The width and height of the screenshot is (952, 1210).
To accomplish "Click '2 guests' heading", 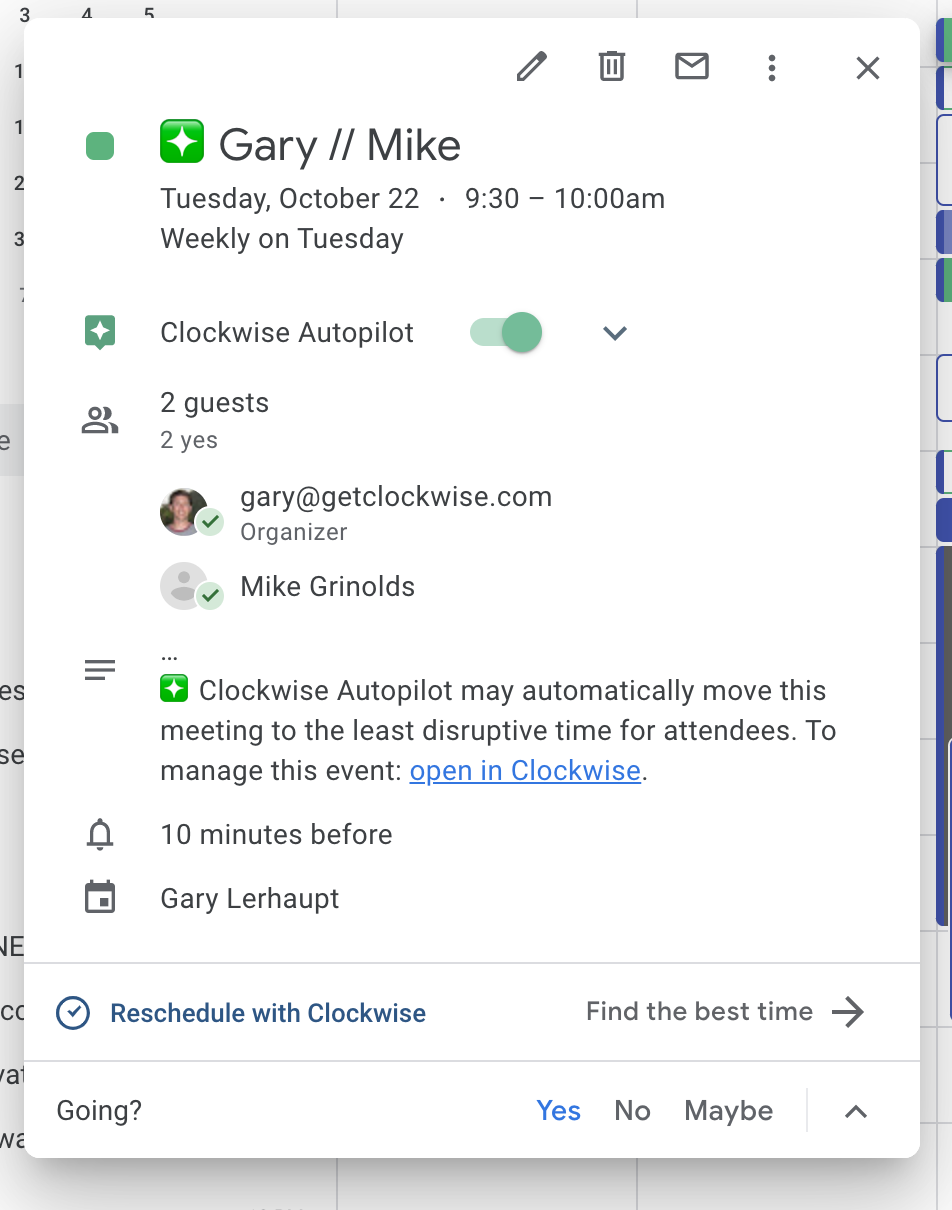I will tap(214, 403).
